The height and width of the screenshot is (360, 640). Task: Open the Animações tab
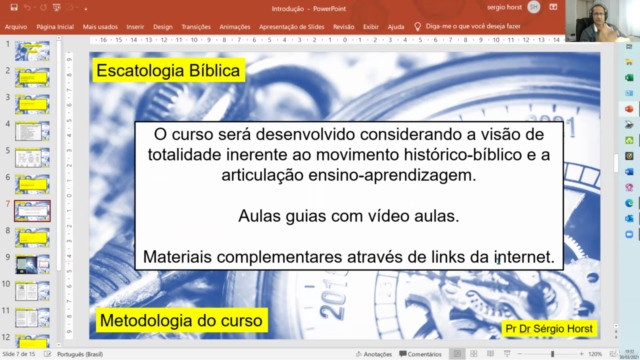point(235,27)
